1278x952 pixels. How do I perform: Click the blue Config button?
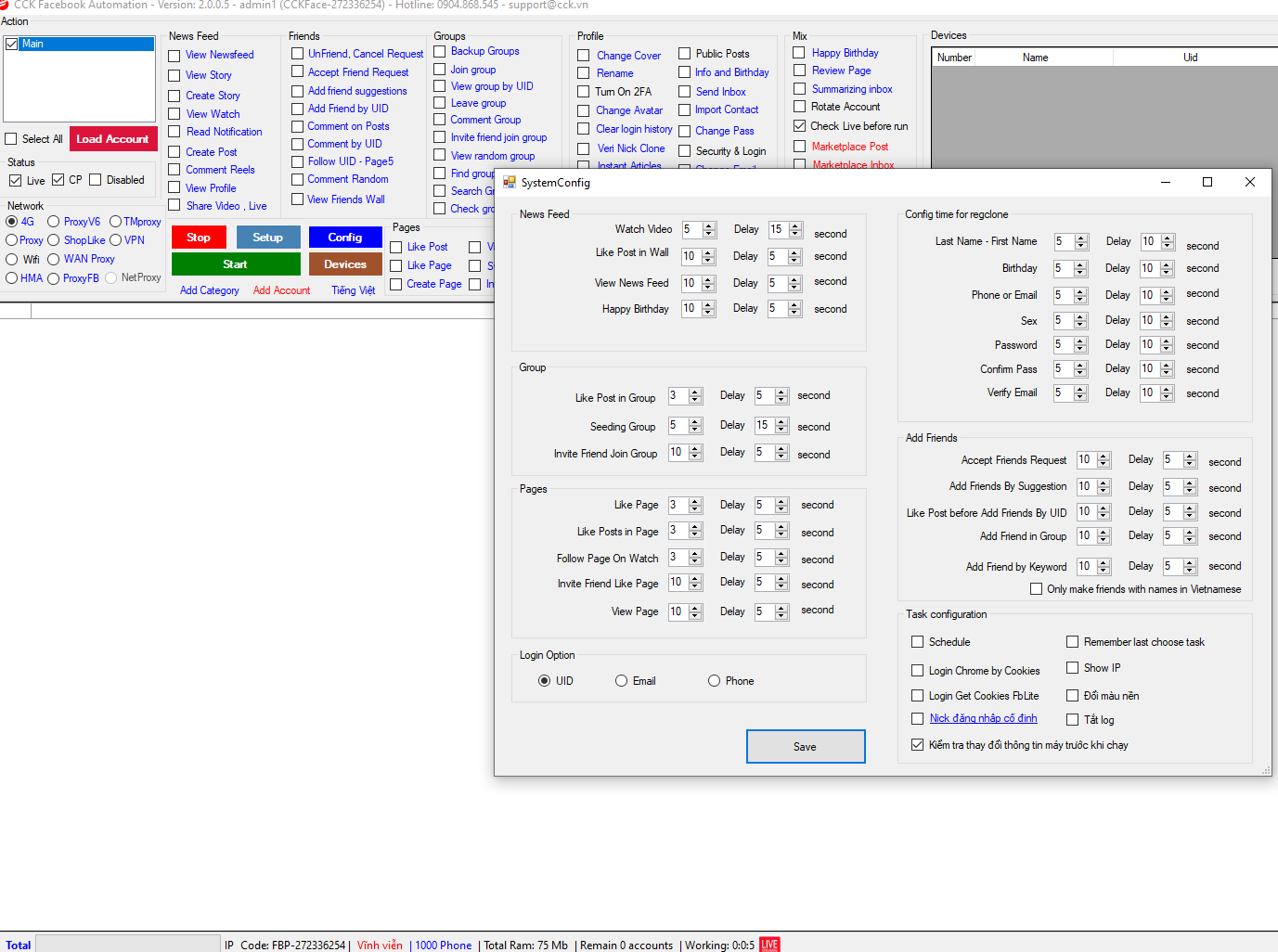click(x=345, y=238)
